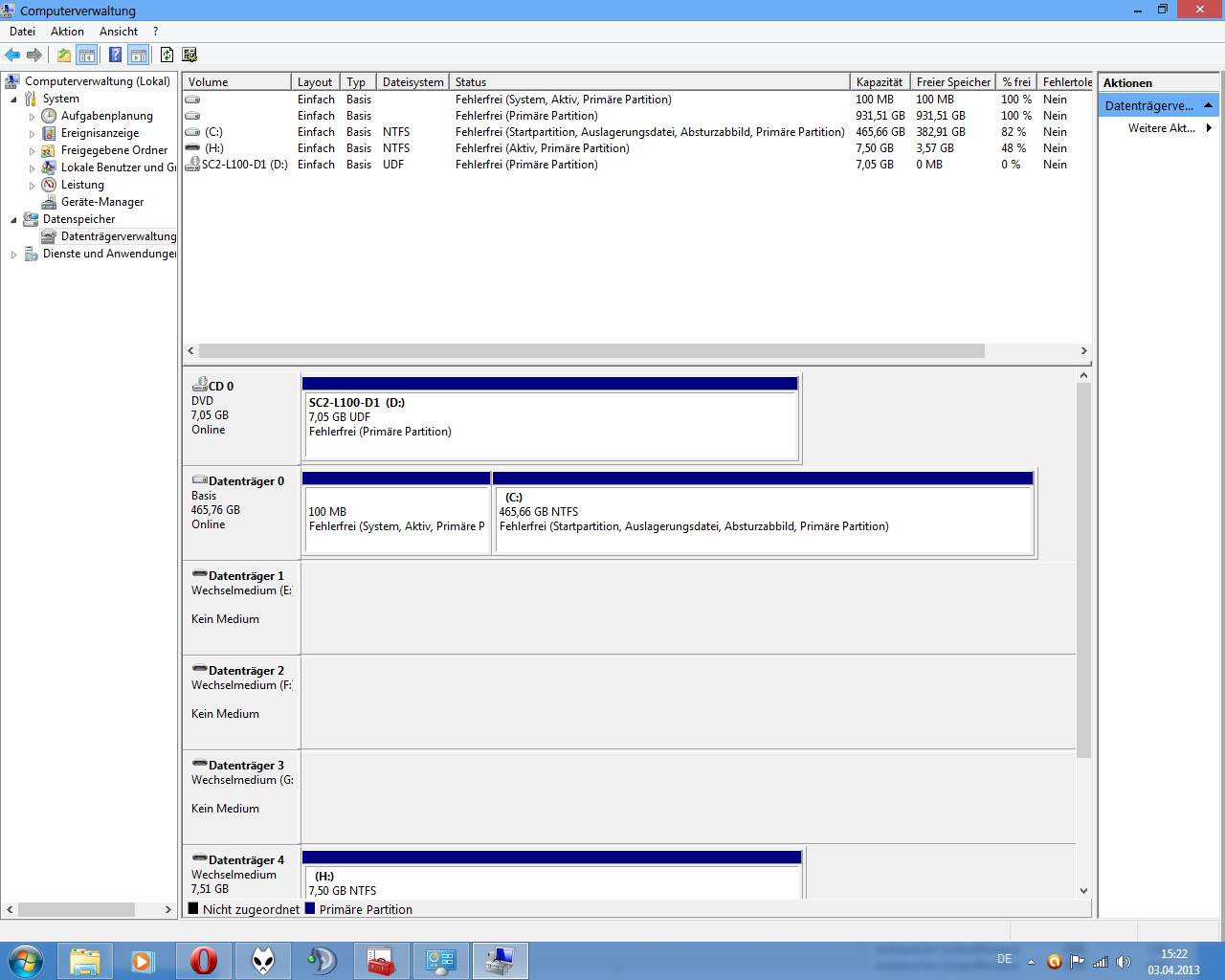The width and height of the screenshot is (1225, 980).
Task: Click the folder Up one level icon
Action: point(63,55)
